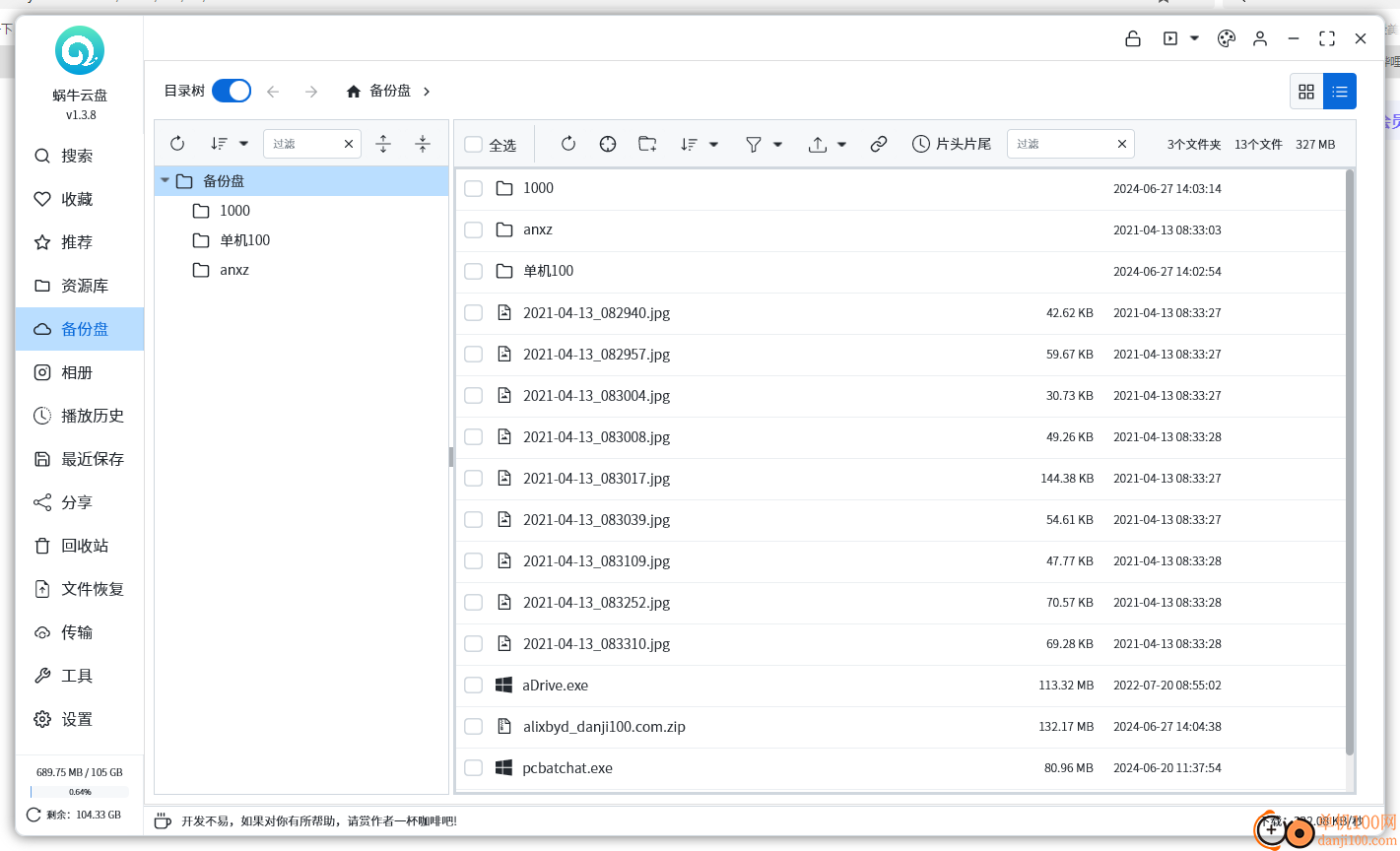Collapse the 备份盘 tree node triangle
The height and width of the screenshot is (851, 1400).
click(x=165, y=181)
